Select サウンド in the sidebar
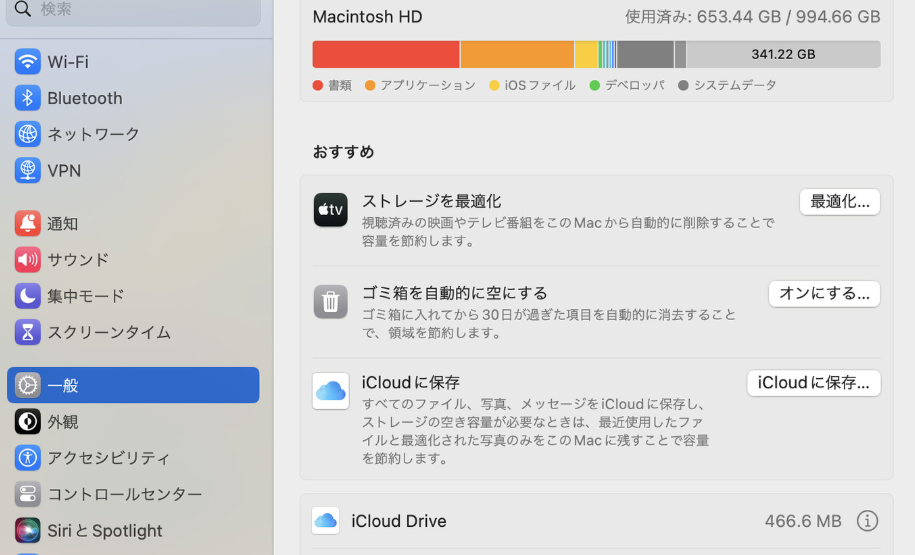Screen dimensions: 915x555 [x=133, y=259]
